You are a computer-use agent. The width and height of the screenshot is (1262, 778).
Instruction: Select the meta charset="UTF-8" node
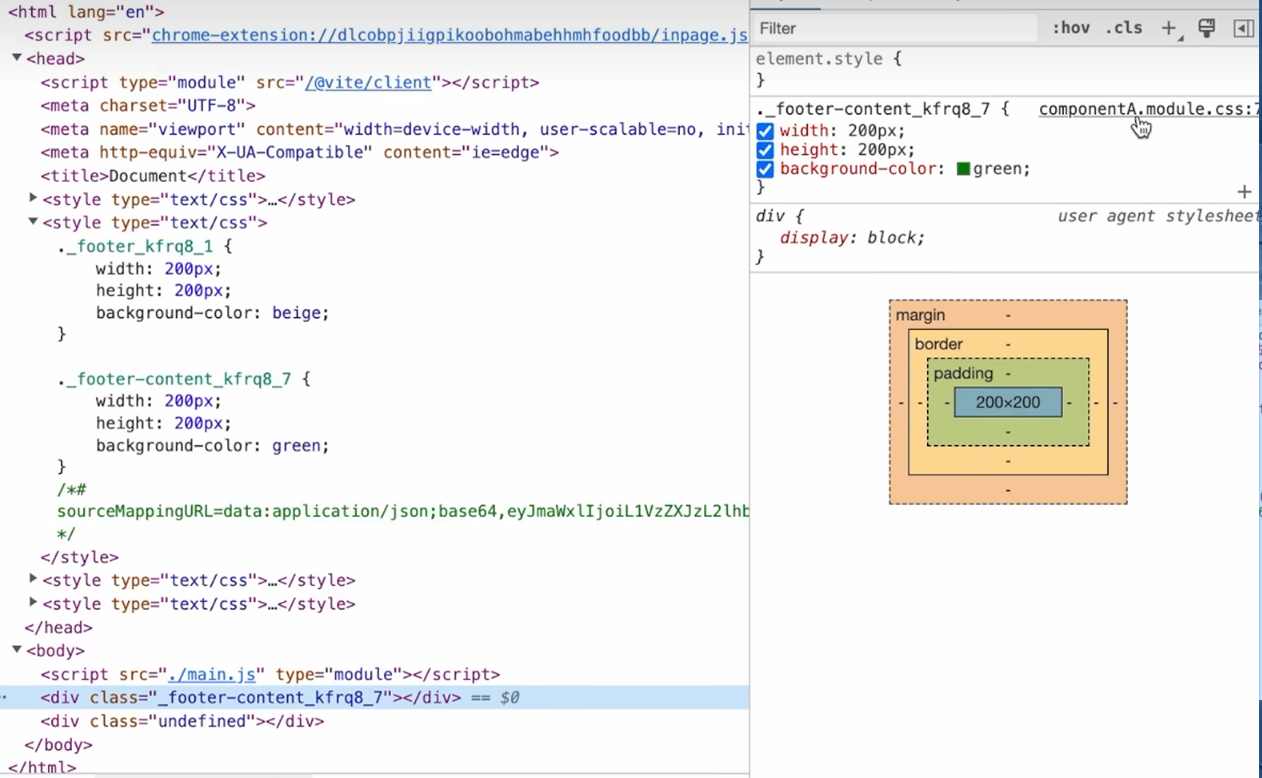click(x=148, y=105)
